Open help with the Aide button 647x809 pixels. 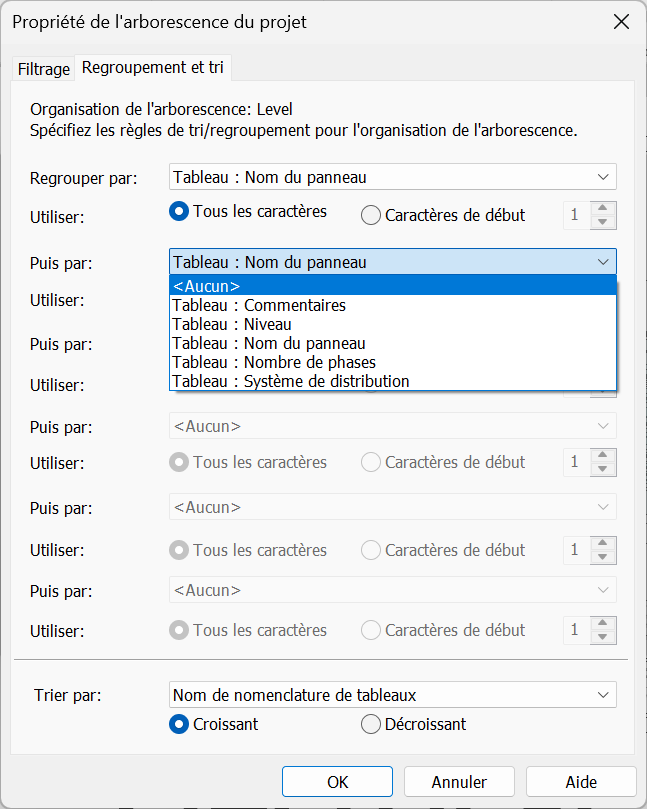[x=581, y=782]
